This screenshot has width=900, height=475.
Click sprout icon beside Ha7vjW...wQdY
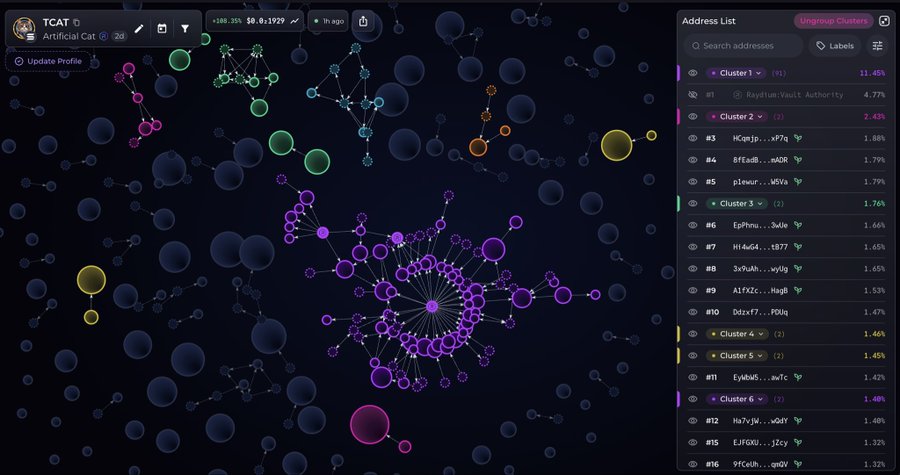[797, 421]
